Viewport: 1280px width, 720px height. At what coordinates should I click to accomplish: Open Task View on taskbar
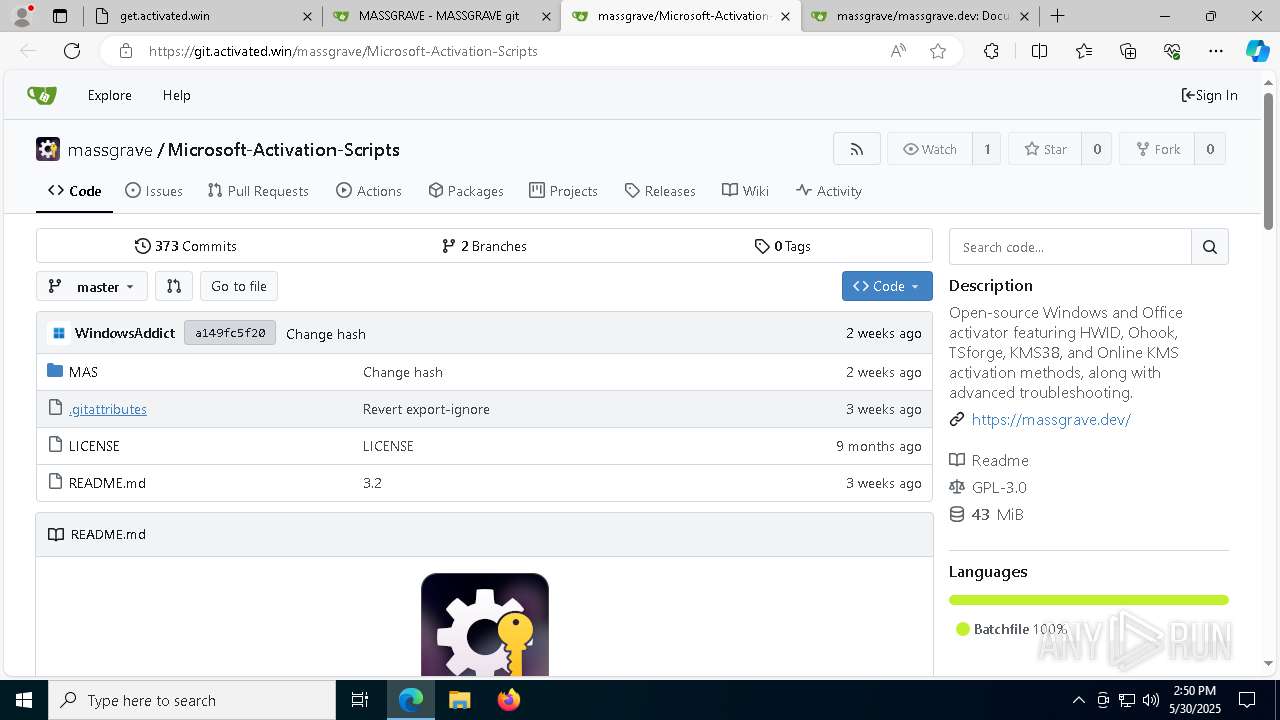pos(360,700)
